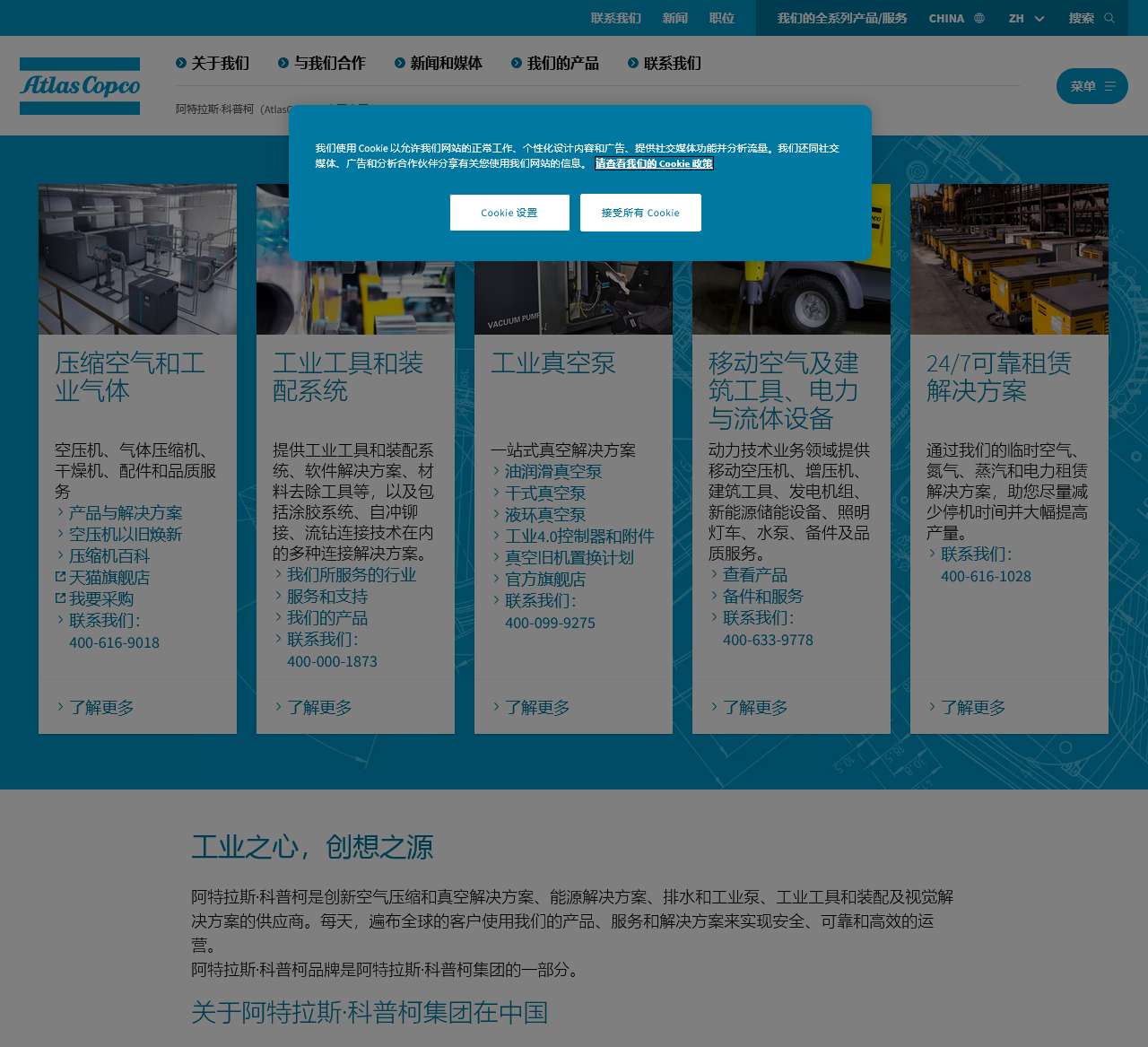Click 空压机以旧焕新 link
The image size is (1148, 1047).
pyautogui.click(x=126, y=535)
